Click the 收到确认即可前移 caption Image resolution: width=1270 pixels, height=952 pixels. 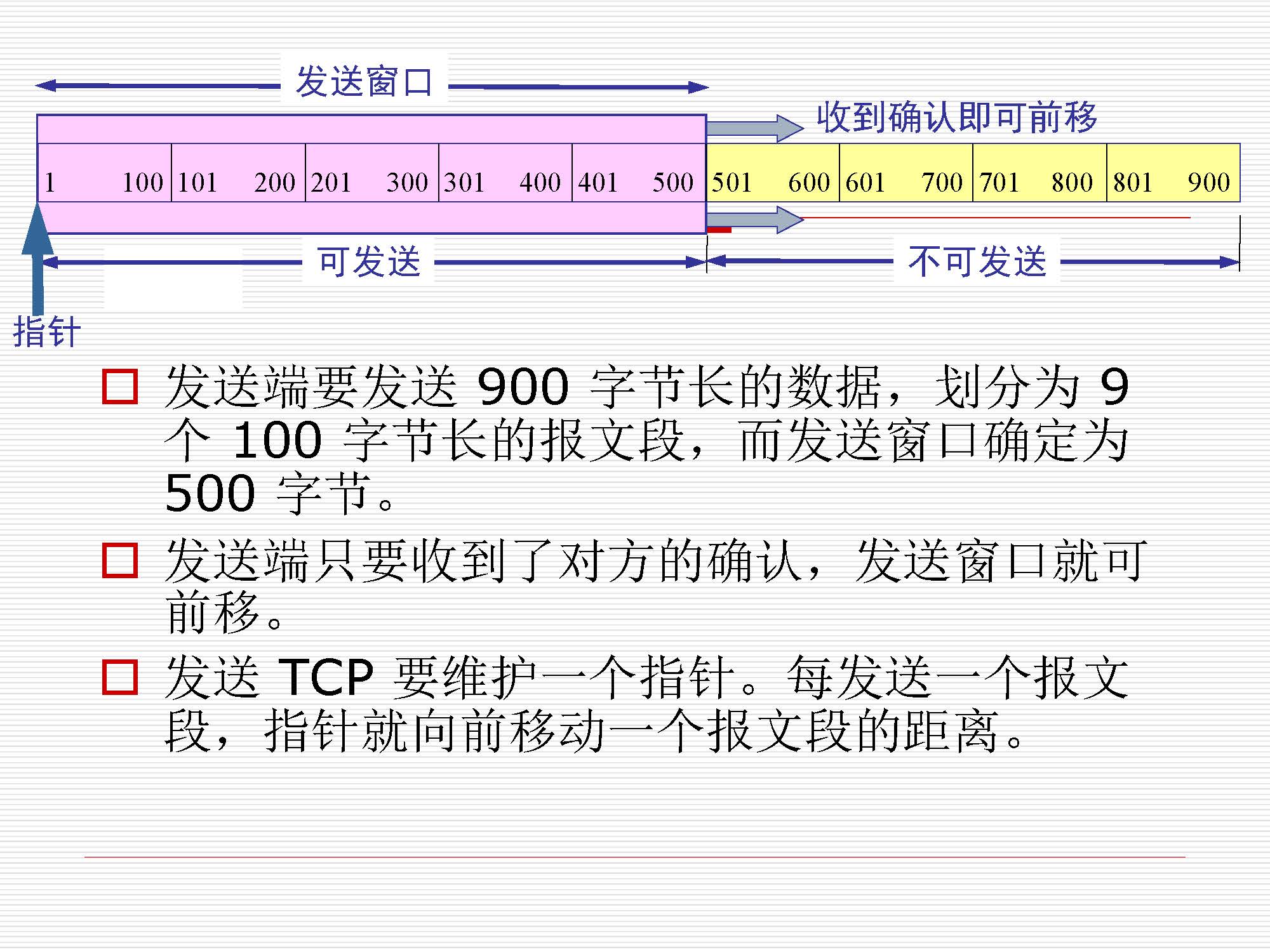click(x=956, y=117)
